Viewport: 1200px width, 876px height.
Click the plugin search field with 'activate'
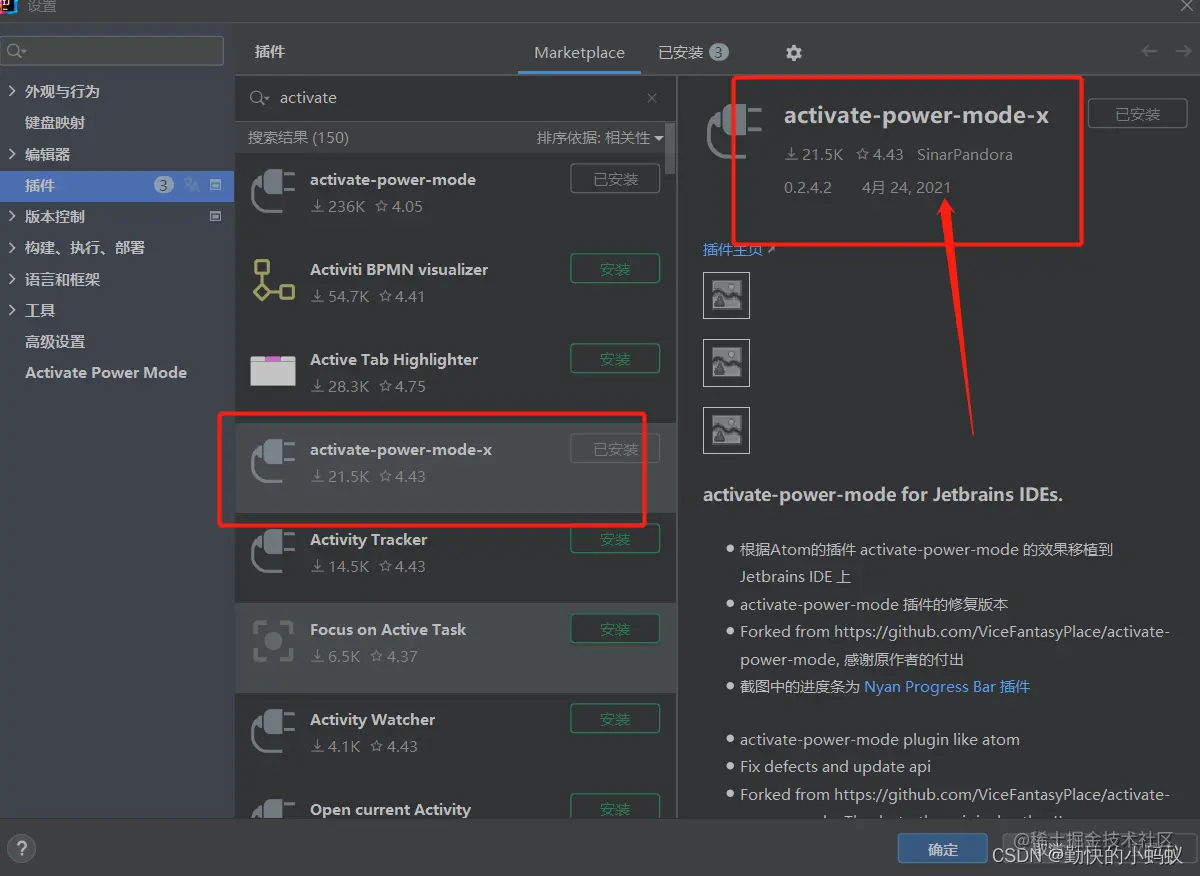456,98
